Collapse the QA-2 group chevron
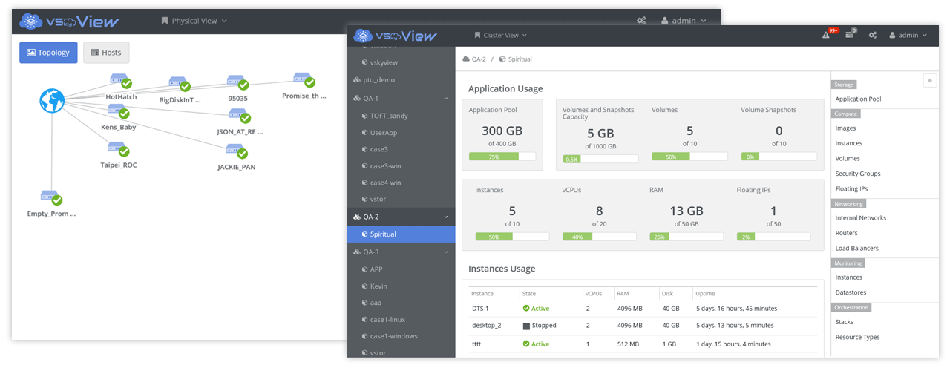 447,216
